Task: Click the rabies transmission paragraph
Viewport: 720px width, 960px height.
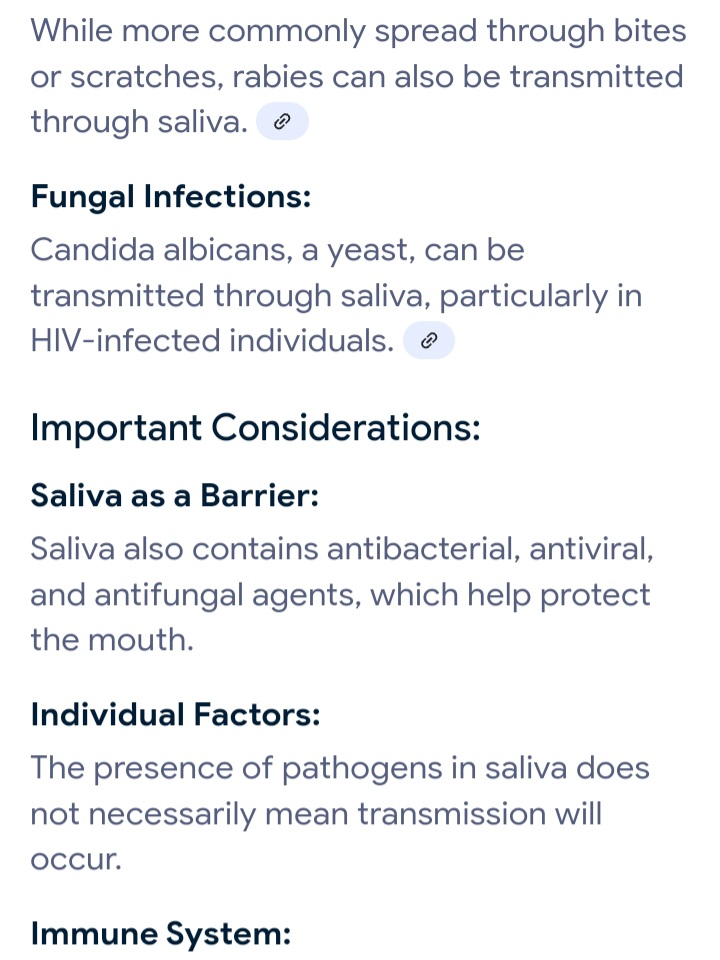Action: point(358,77)
